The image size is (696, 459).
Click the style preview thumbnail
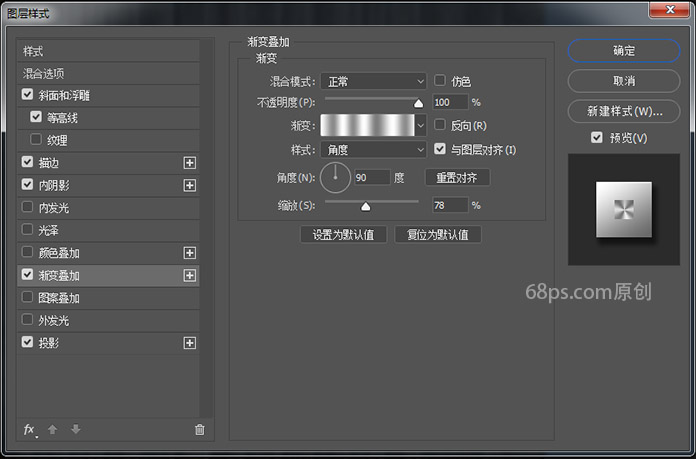click(x=624, y=210)
